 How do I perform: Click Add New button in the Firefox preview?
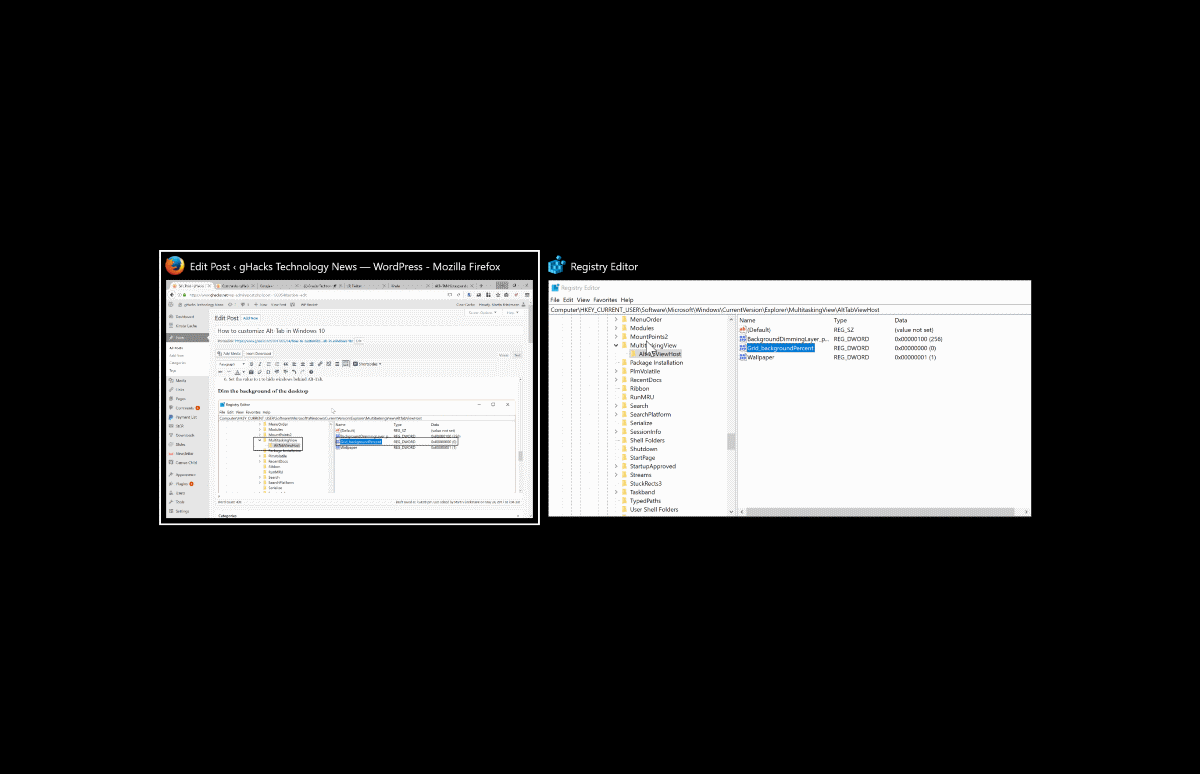(x=250, y=318)
